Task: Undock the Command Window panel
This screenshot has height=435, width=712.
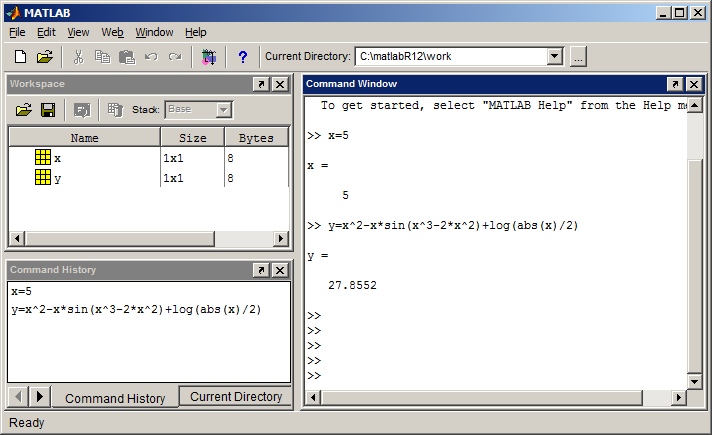Action: [x=675, y=84]
